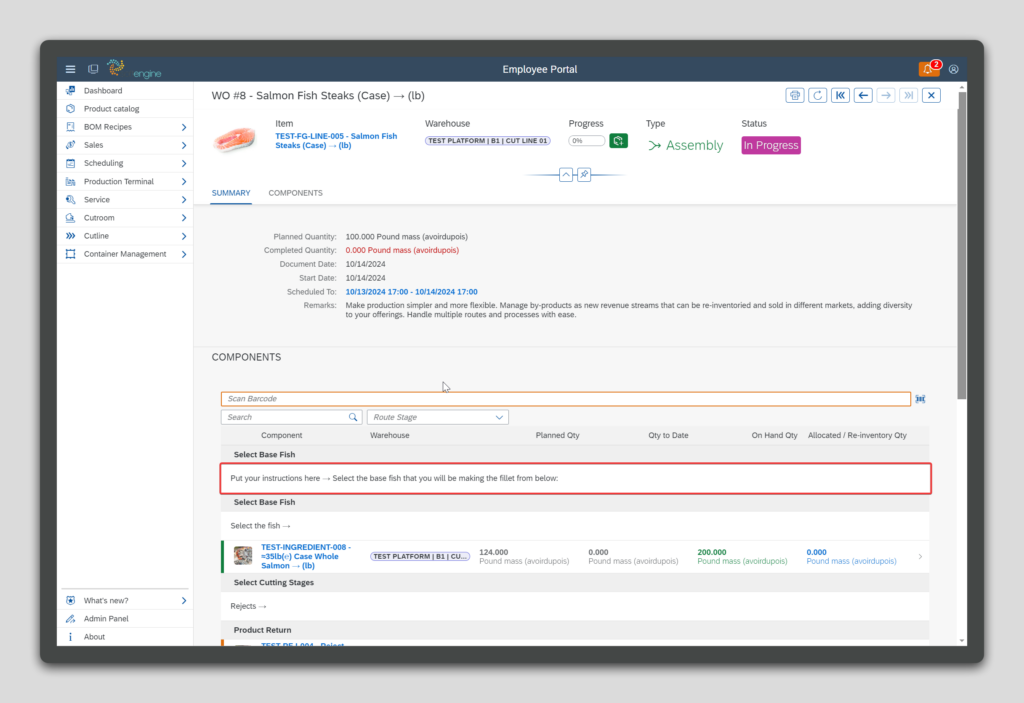Image resolution: width=1024 pixels, height=703 pixels.
Task: Expand the Sales chevron
Action: tap(184, 145)
